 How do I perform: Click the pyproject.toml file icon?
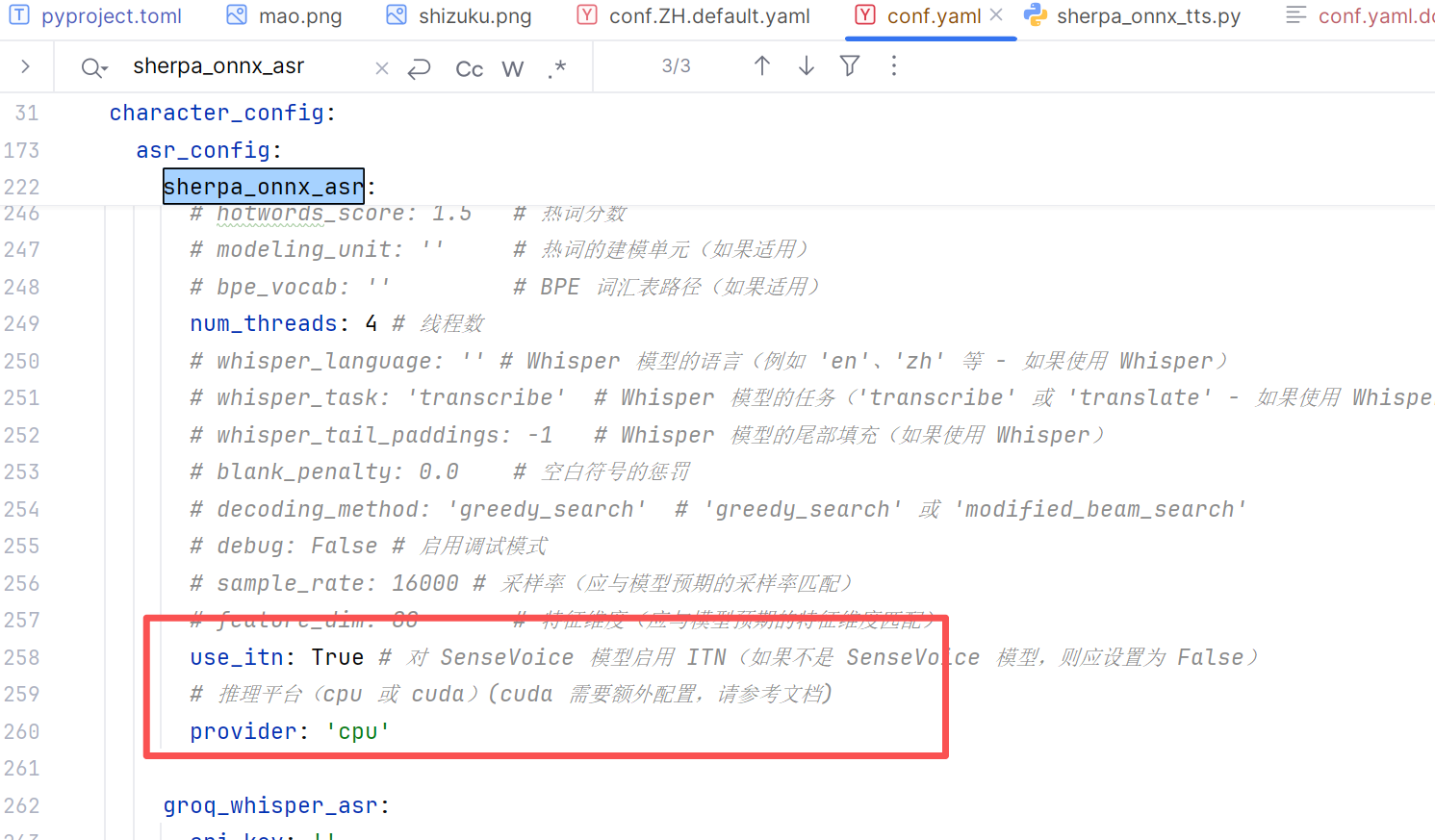(x=19, y=15)
